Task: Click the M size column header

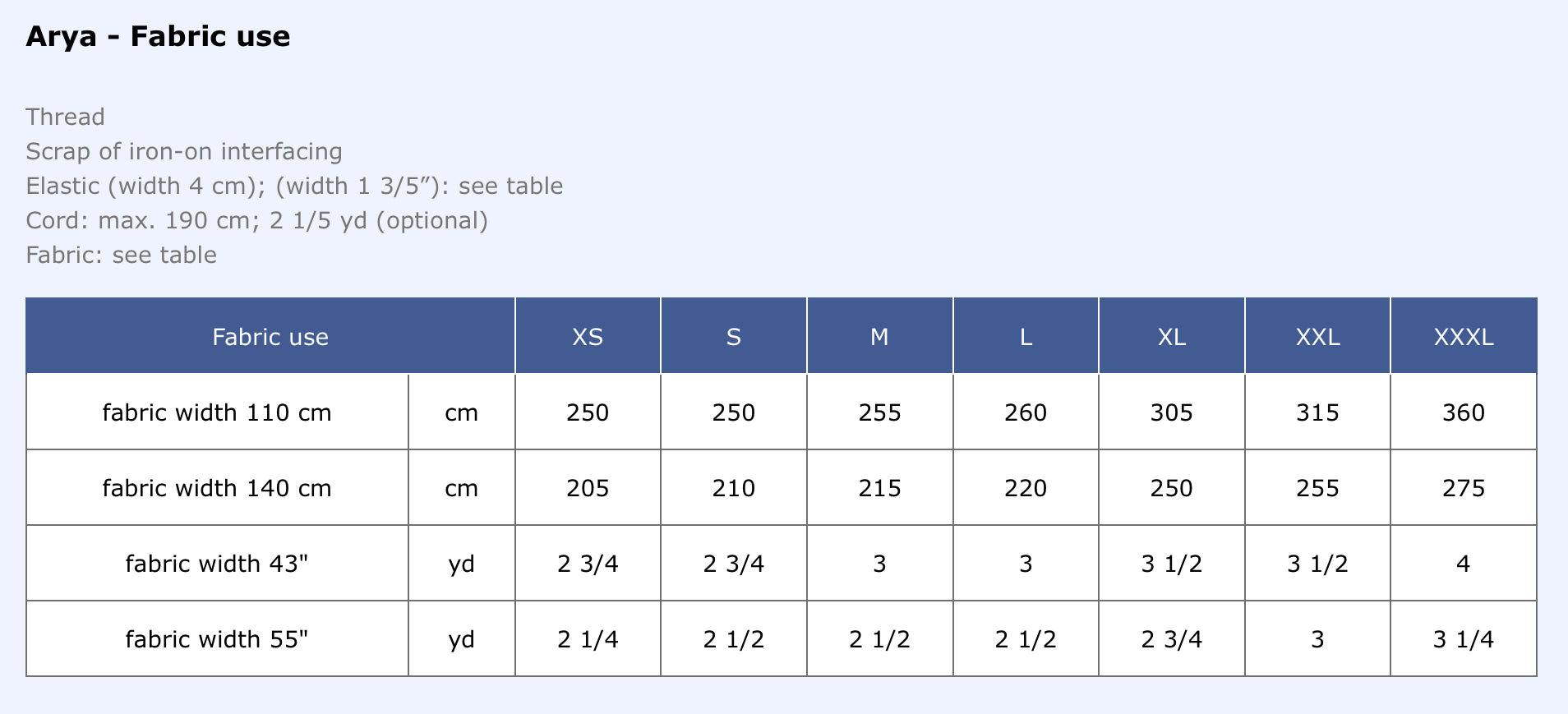Action: point(879,337)
